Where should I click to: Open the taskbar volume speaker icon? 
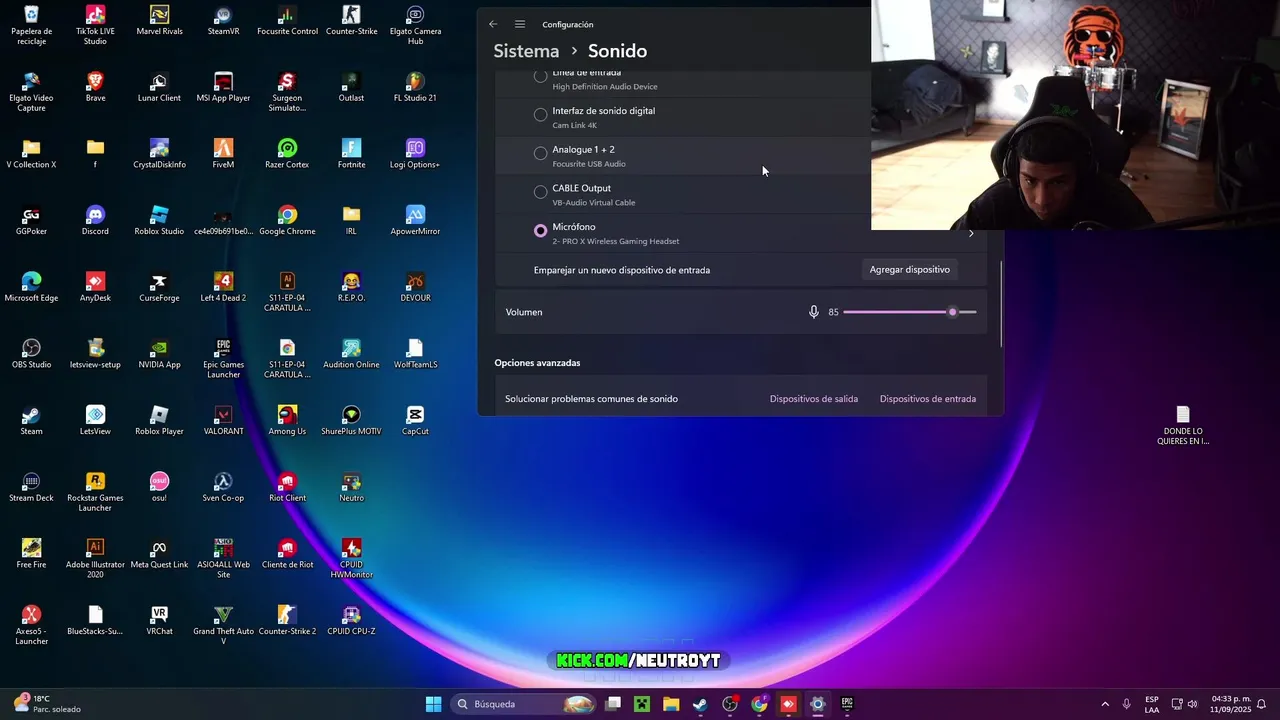(x=1192, y=704)
